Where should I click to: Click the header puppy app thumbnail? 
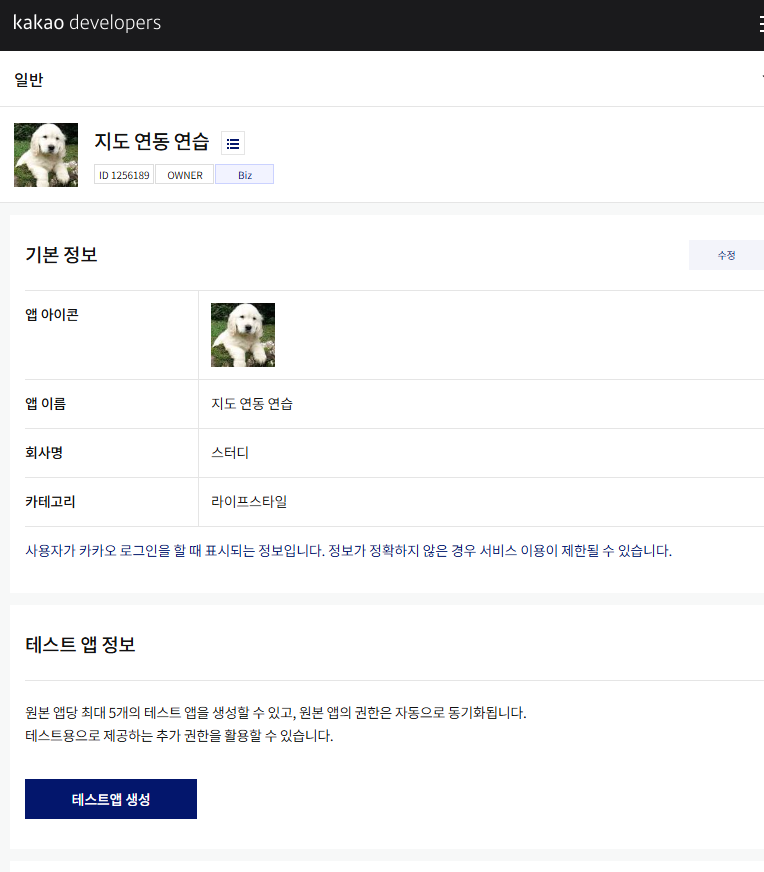click(46, 155)
